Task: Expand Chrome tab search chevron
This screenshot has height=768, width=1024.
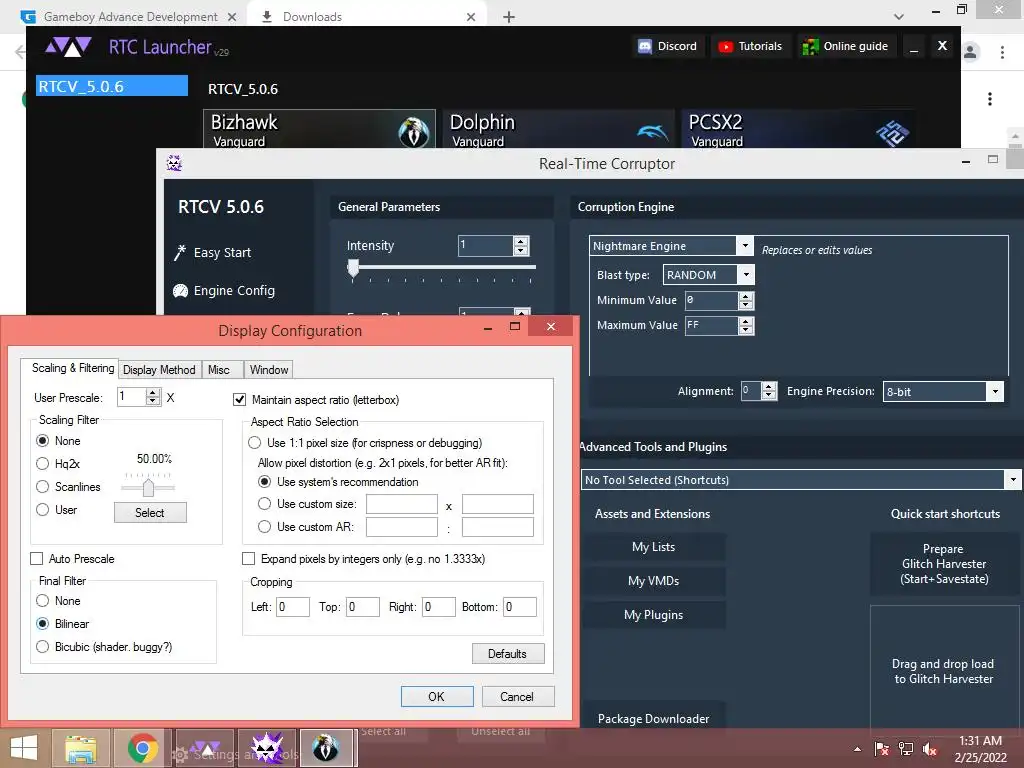Action: (x=899, y=17)
